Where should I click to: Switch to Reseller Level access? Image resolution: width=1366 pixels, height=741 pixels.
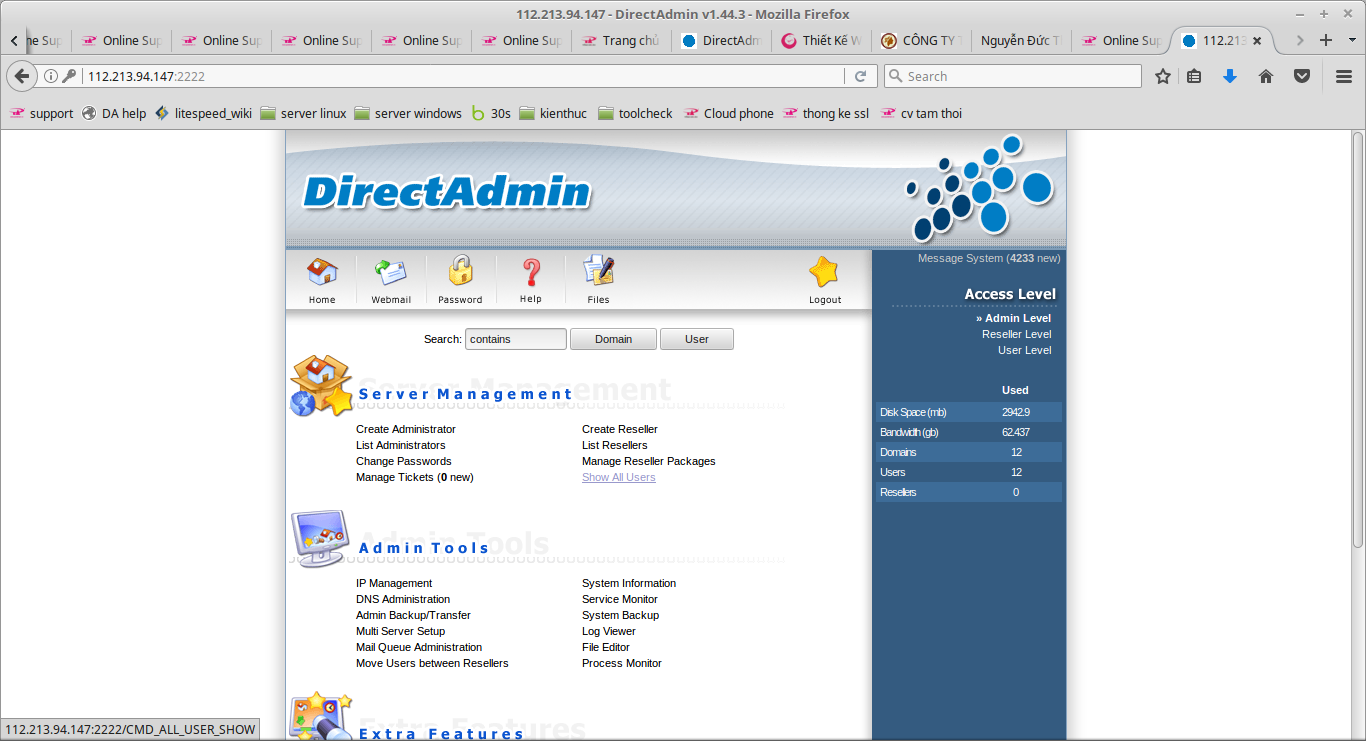[x=1017, y=334]
